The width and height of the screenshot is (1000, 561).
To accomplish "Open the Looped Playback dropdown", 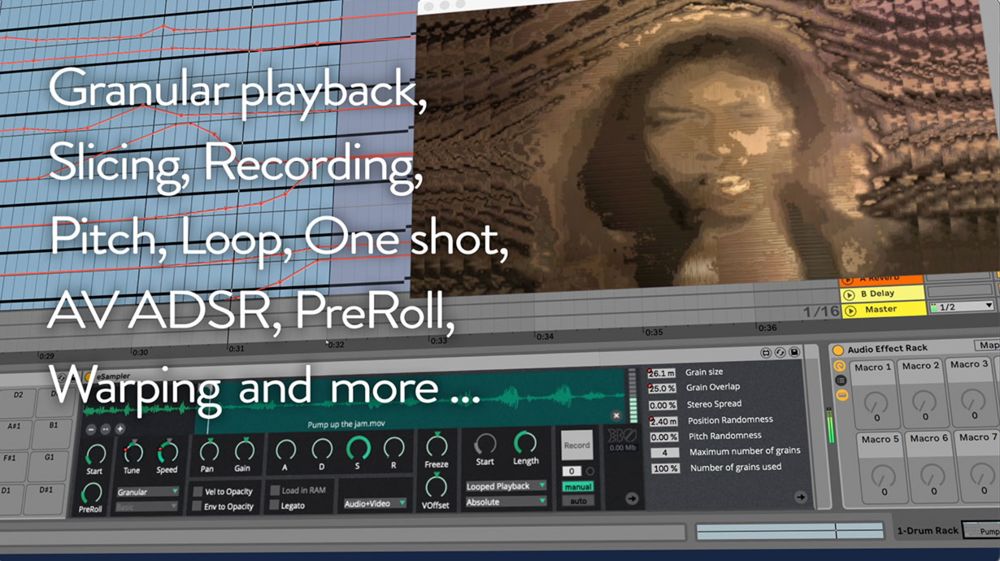I will tap(505, 486).
